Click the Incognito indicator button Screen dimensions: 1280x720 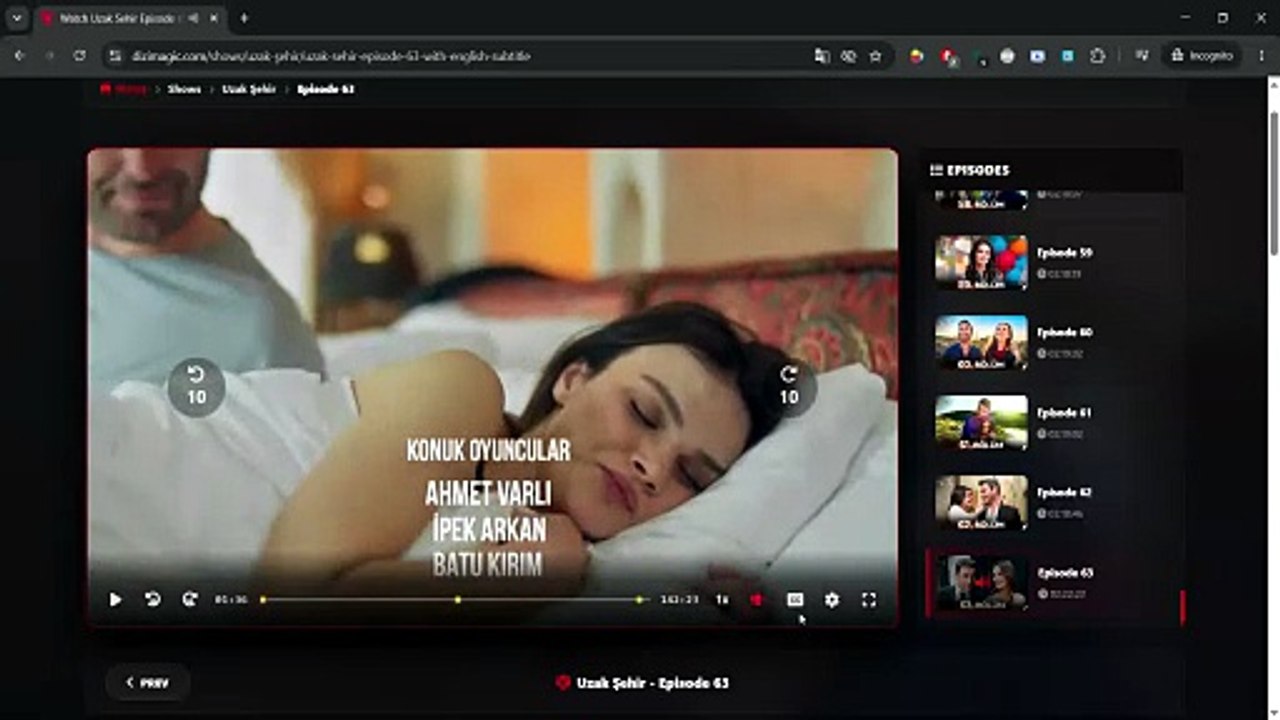click(1203, 56)
